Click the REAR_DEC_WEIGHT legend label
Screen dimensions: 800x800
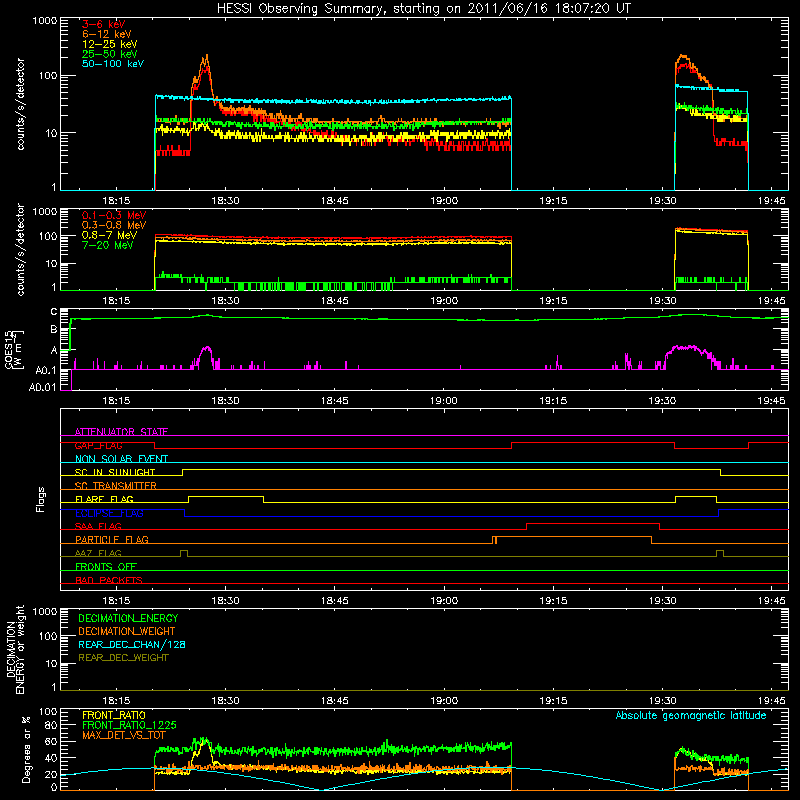[123, 658]
